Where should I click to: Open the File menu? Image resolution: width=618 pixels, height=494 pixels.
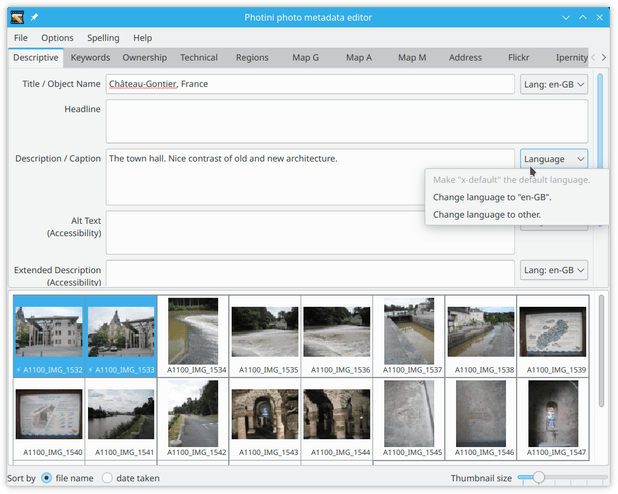pyautogui.click(x=20, y=38)
